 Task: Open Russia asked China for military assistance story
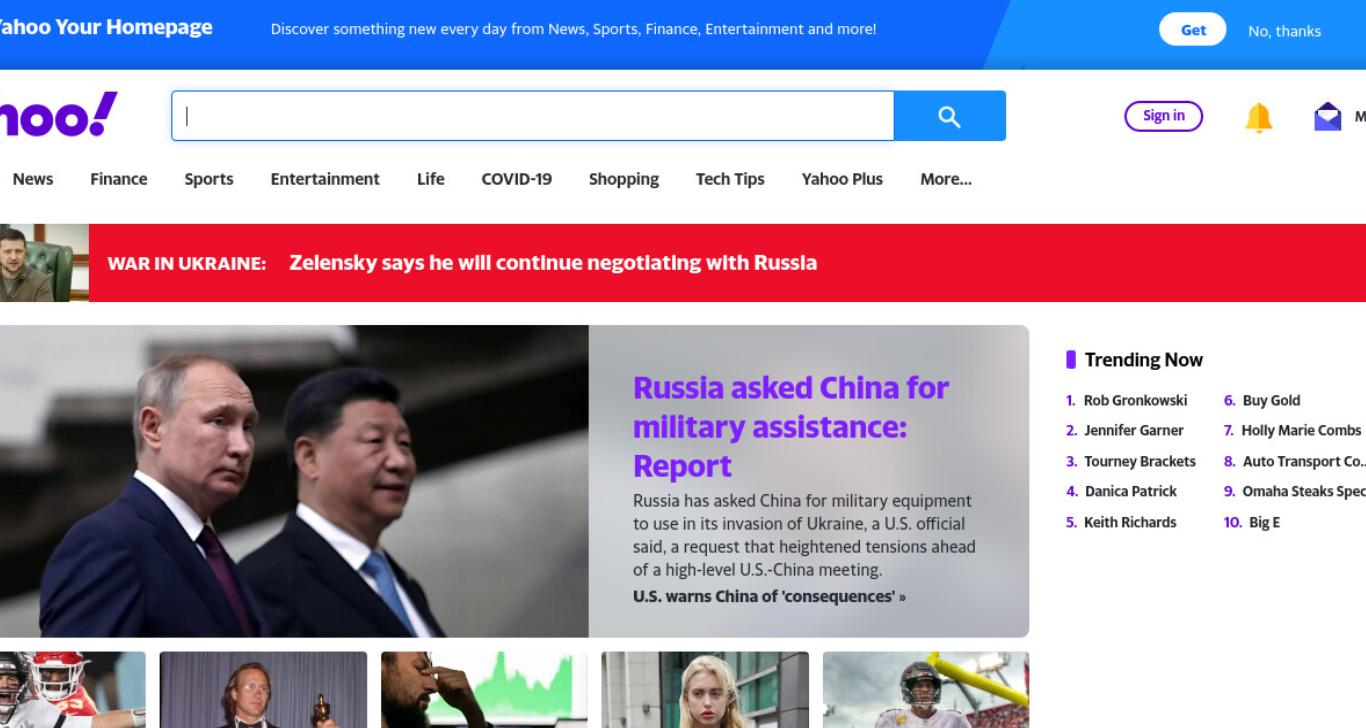[791, 426]
